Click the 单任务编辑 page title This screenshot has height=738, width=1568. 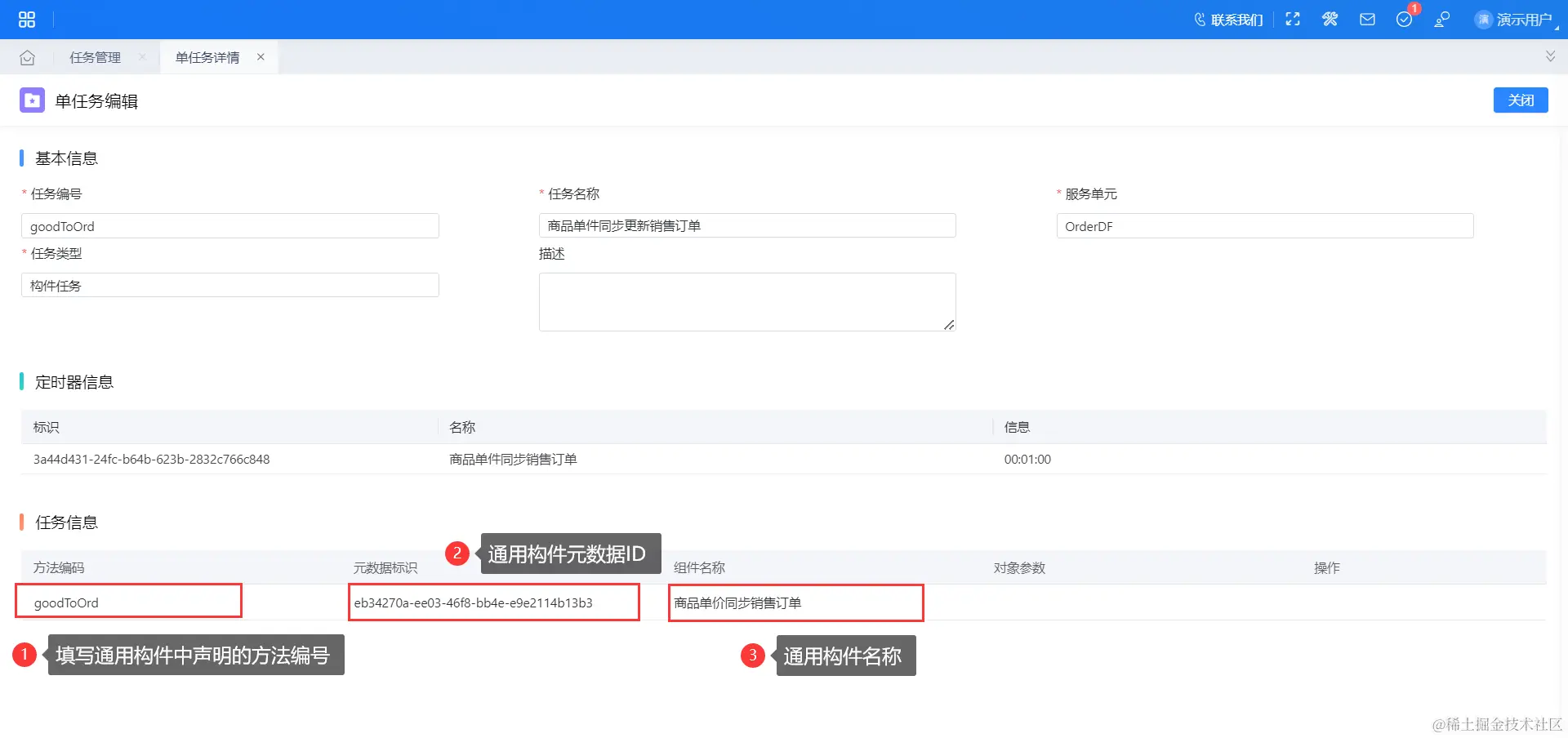click(x=96, y=101)
